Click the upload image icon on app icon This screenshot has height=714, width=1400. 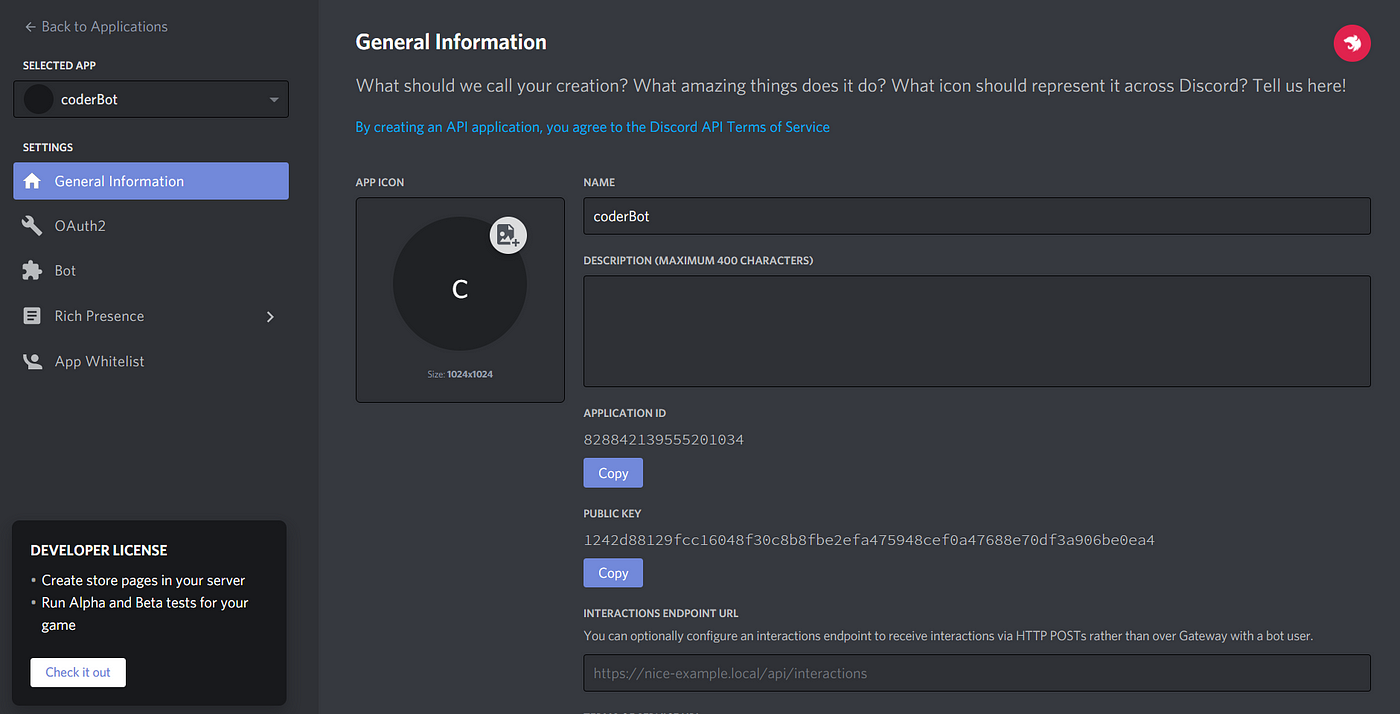point(508,235)
